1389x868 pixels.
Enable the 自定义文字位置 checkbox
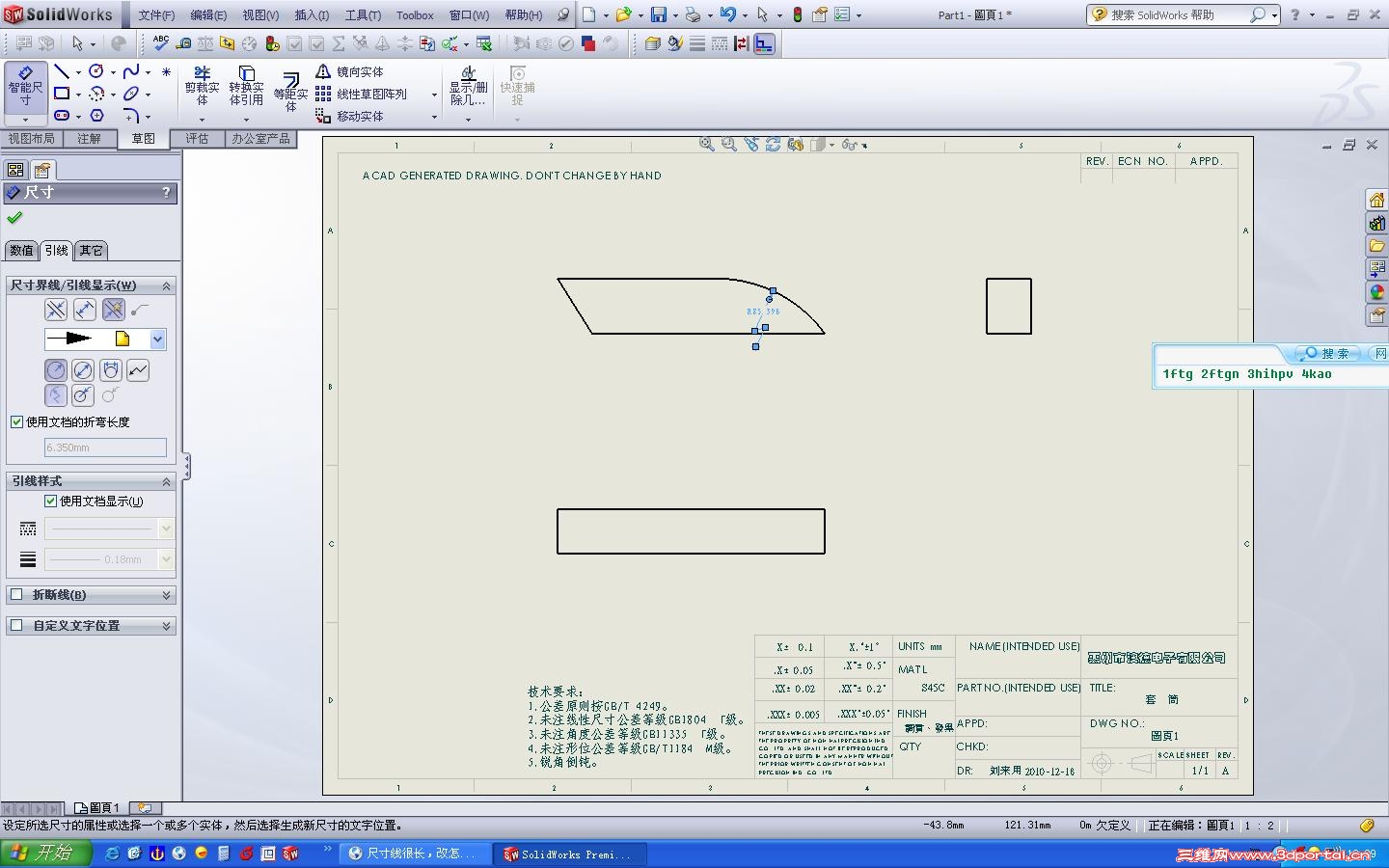[16, 625]
